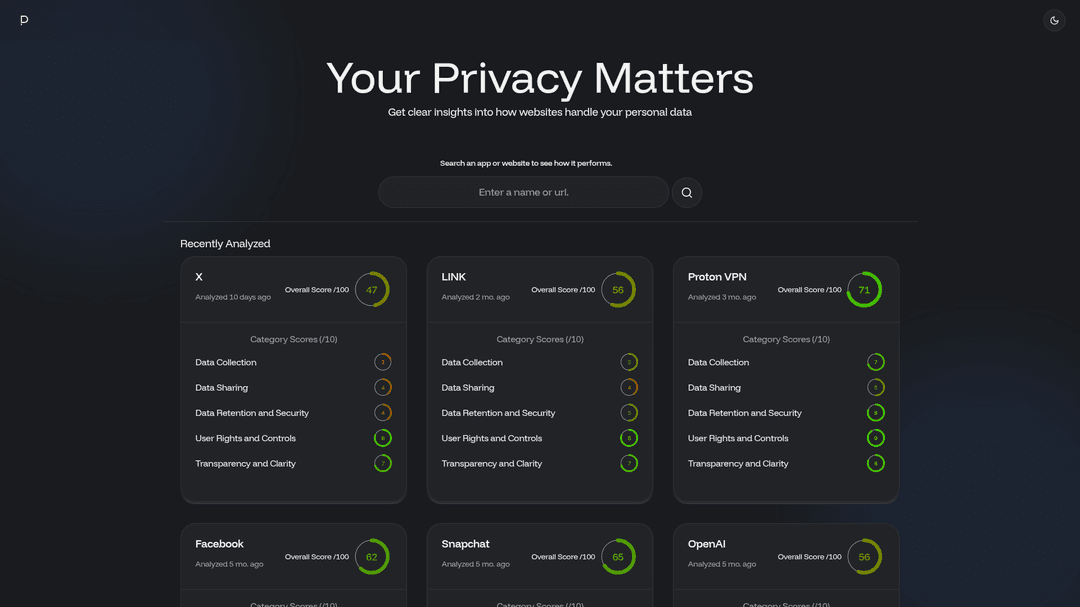Image resolution: width=1080 pixels, height=607 pixels.
Task: Click Proton VPN overall score ring 71
Action: (x=864, y=289)
